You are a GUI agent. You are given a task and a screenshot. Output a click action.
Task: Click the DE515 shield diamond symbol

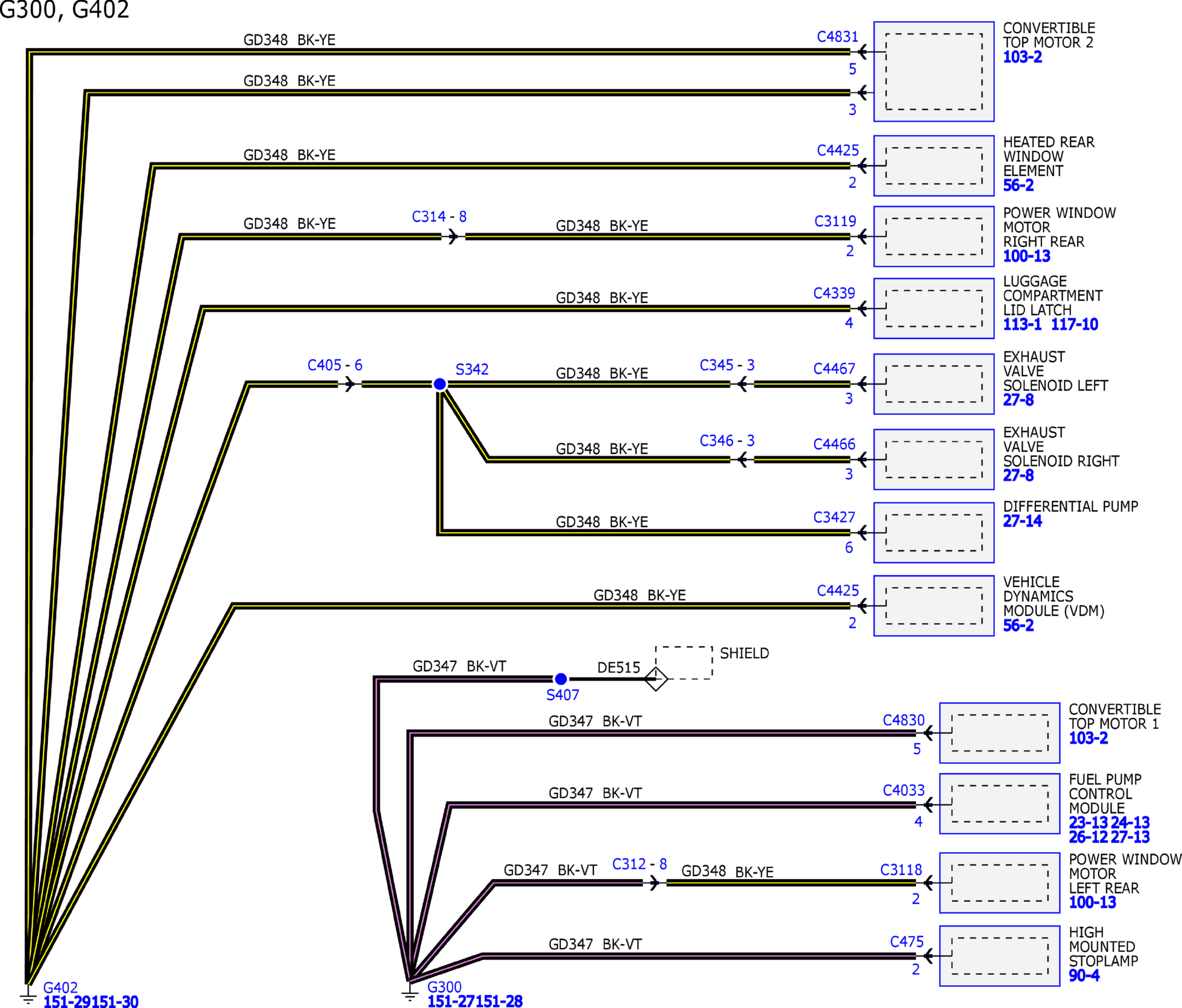(656, 678)
